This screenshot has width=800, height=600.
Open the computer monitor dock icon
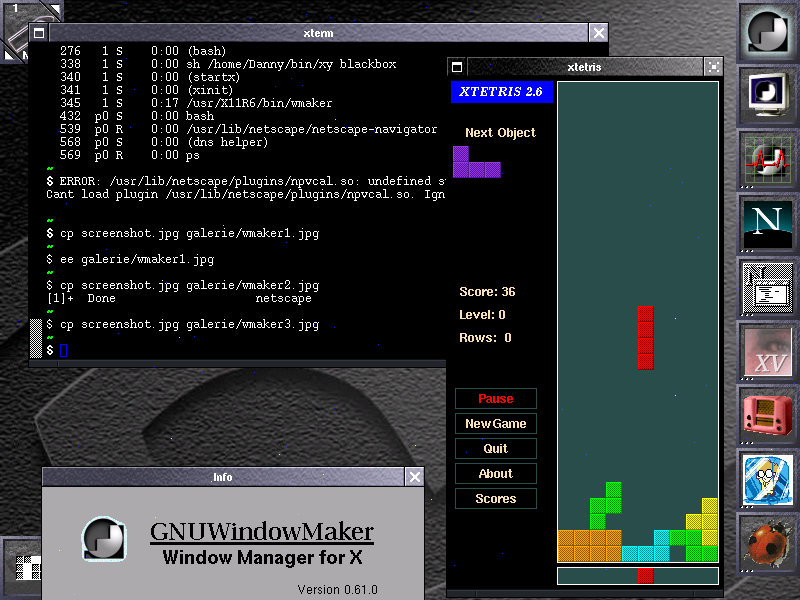[x=767, y=95]
